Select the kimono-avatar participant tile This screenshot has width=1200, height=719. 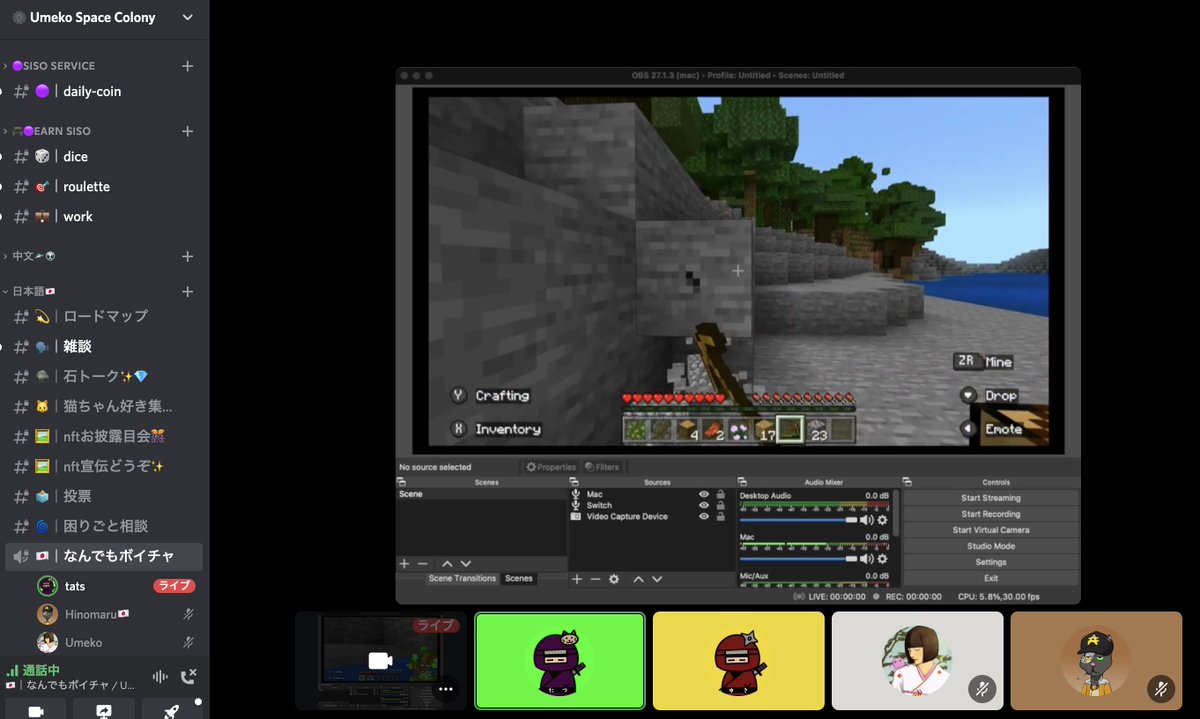(917, 661)
